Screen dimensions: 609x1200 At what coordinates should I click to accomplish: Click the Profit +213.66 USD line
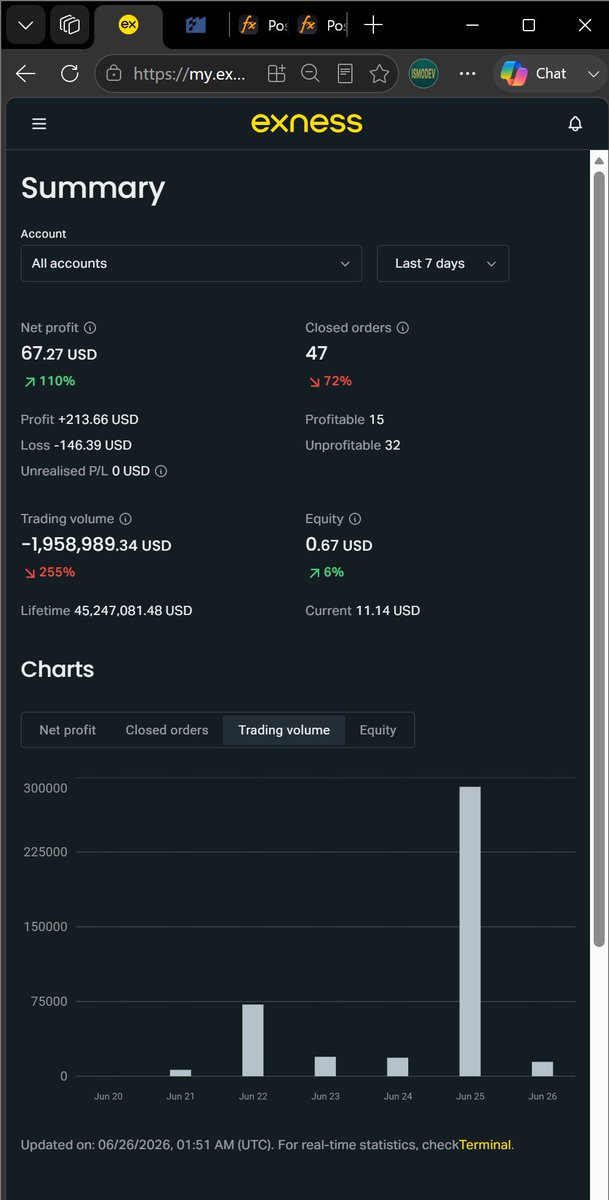[80, 419]
